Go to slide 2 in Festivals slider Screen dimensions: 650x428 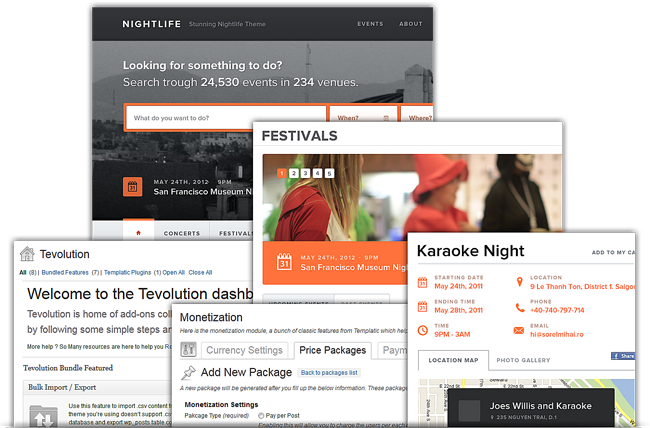tap(293, 173)
